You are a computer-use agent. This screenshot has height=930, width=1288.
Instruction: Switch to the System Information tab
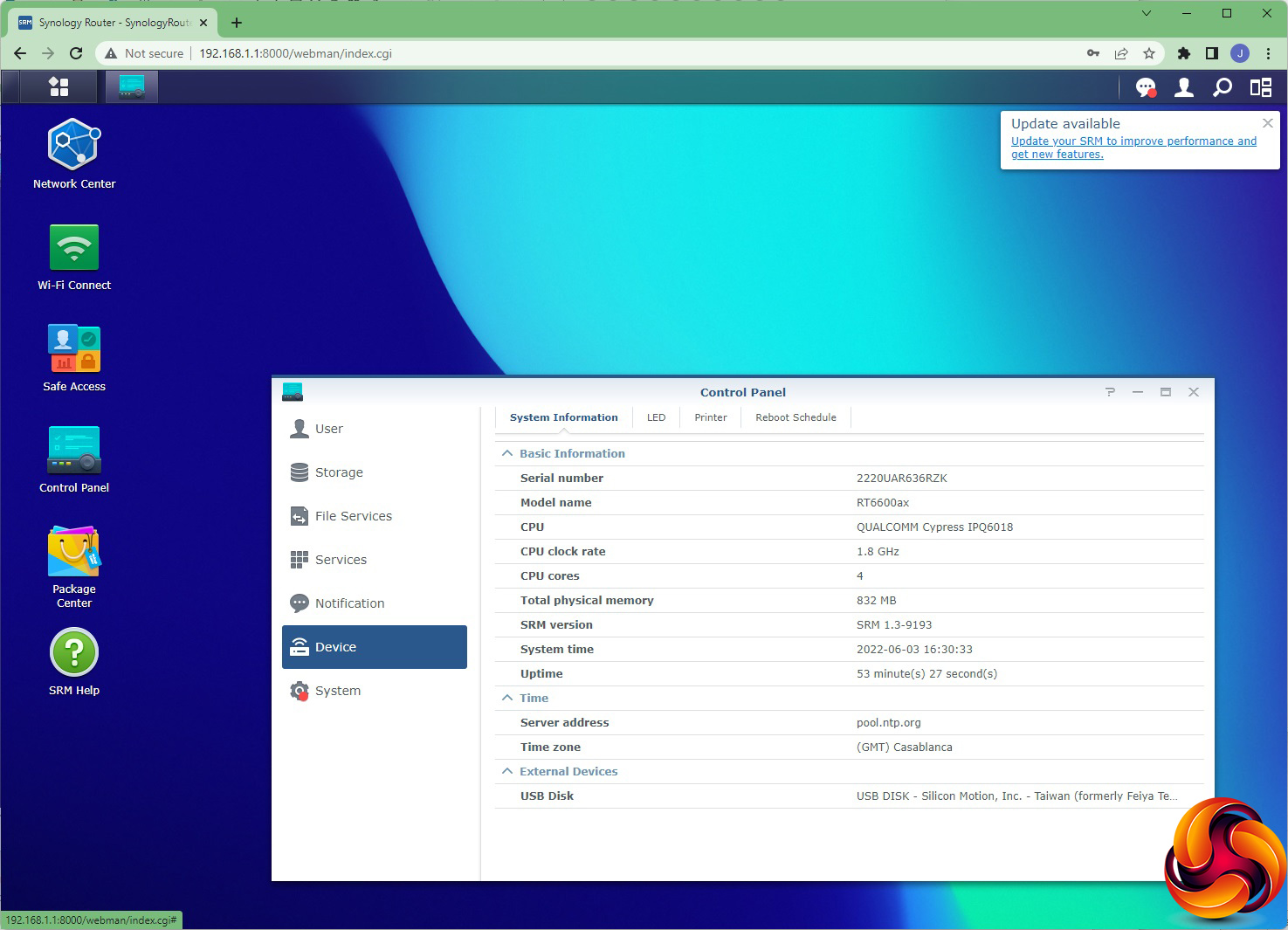coord(564,417)
